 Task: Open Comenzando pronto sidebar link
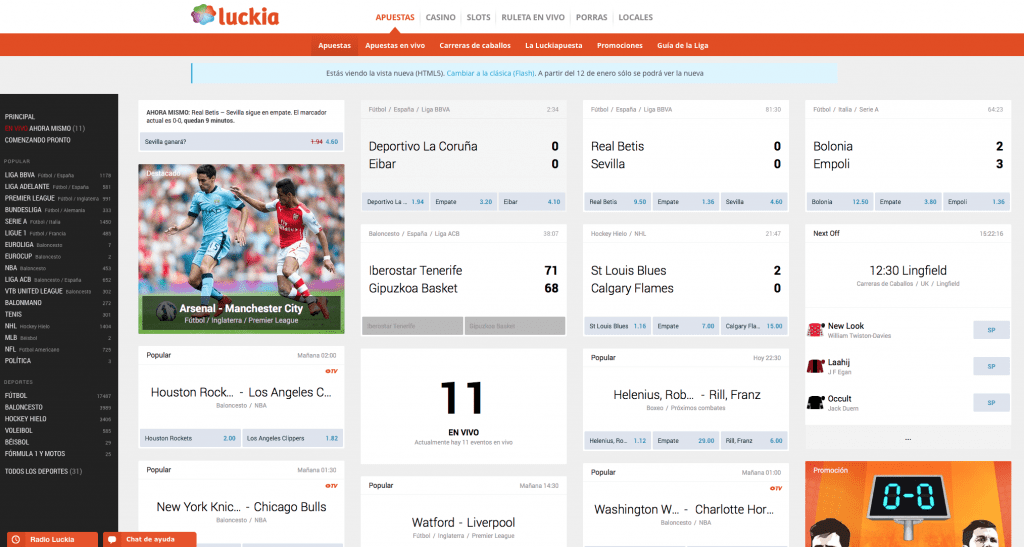(37, 140)
